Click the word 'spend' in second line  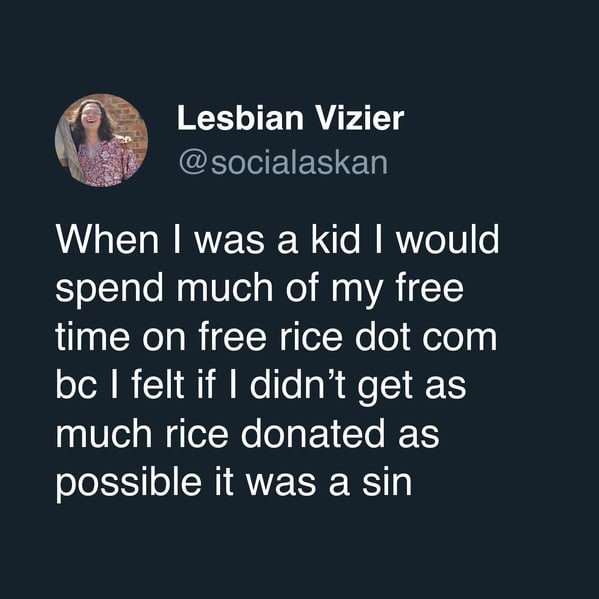click(109, 289)
